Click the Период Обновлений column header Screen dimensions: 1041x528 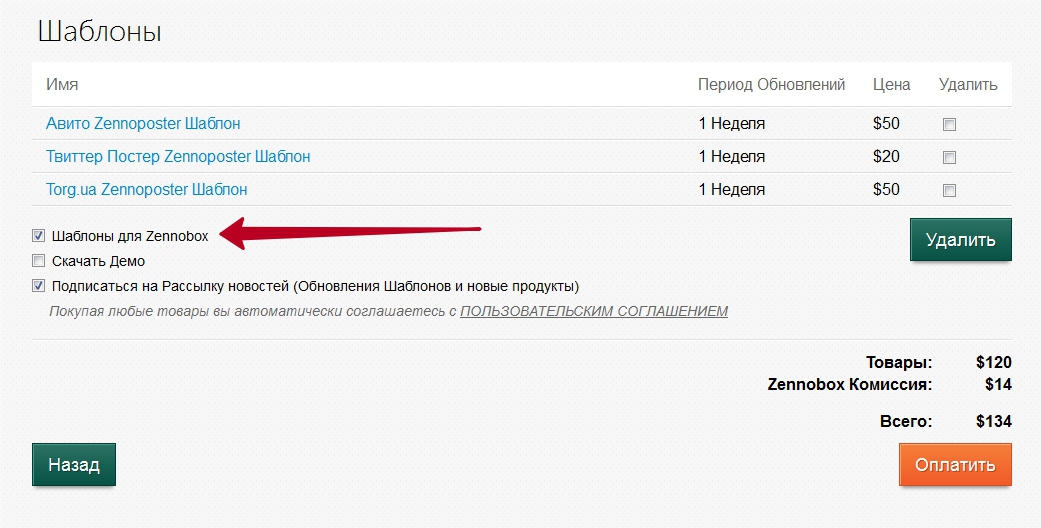click(771, 85)
